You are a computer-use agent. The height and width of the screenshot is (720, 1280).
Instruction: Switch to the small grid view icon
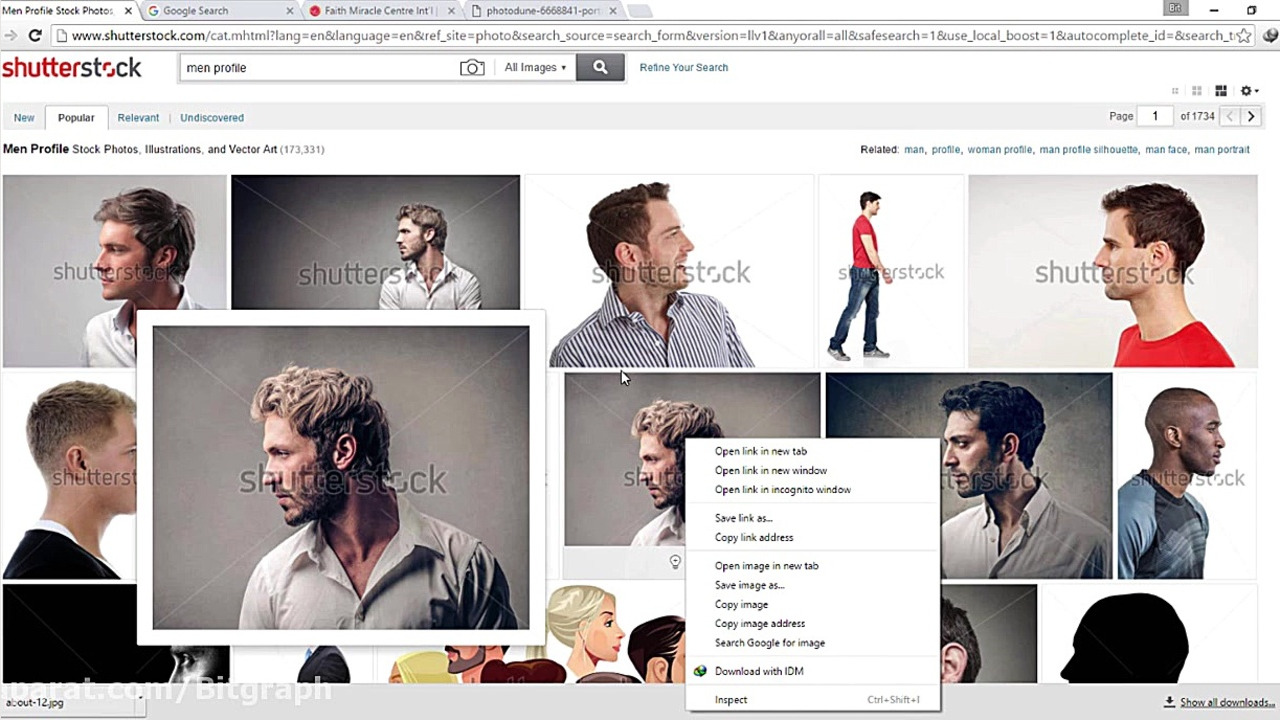(x=1175, y=91)
